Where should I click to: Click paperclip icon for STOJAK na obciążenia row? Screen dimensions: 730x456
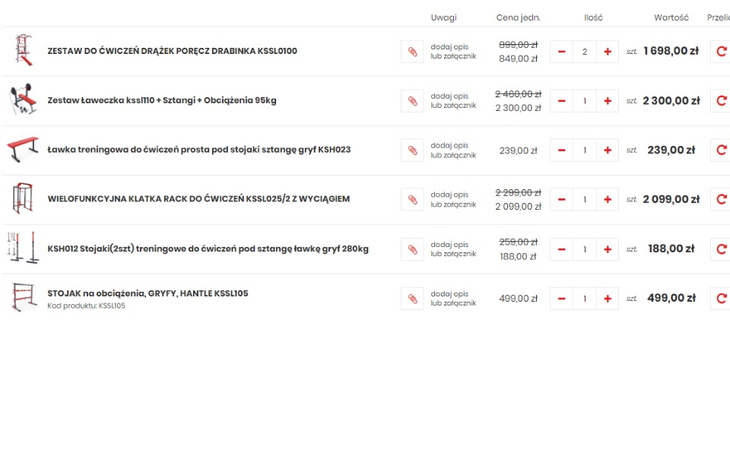point(412,298)
